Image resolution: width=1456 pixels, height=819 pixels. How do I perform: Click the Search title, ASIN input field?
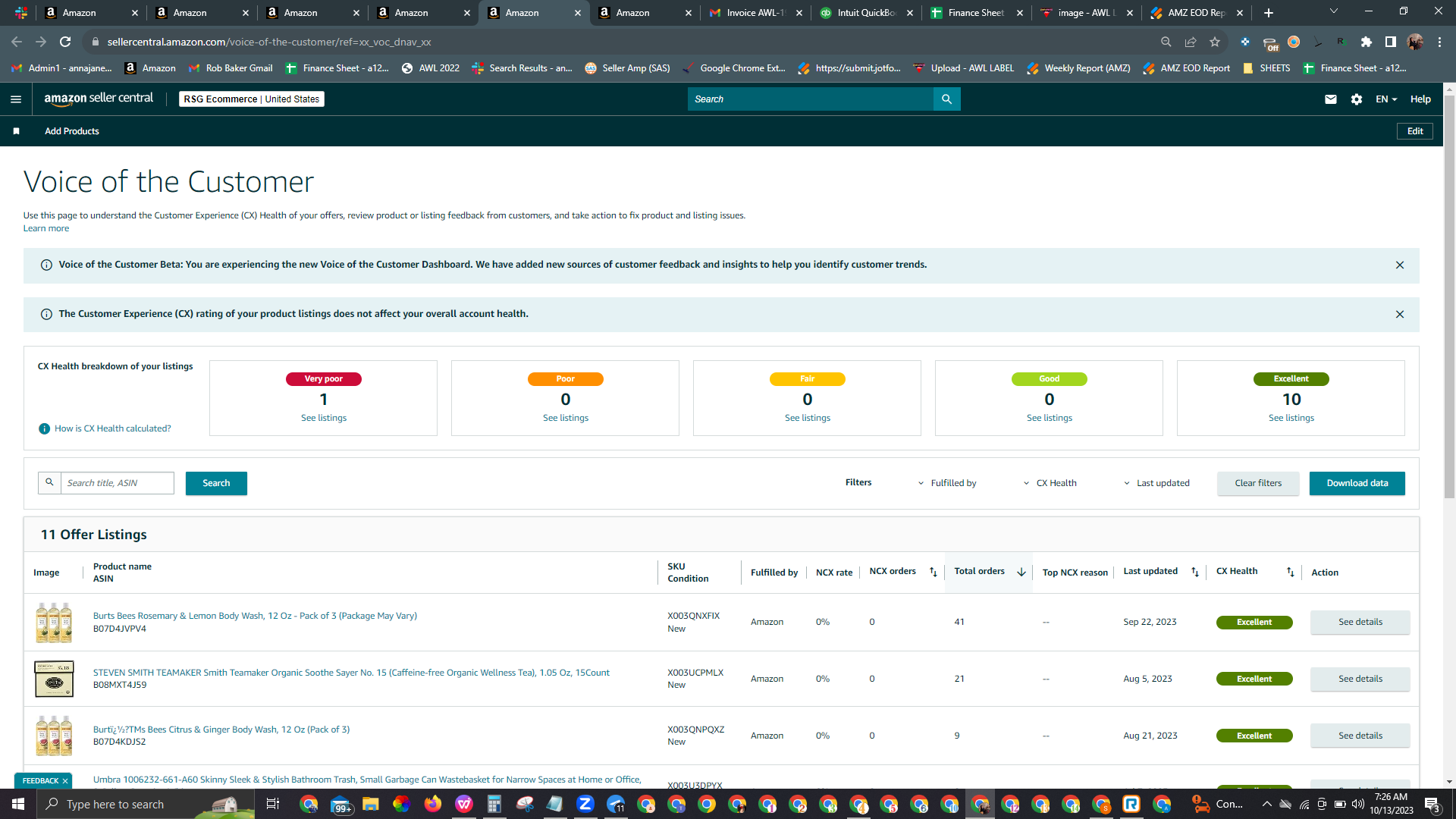click(117, 484)
